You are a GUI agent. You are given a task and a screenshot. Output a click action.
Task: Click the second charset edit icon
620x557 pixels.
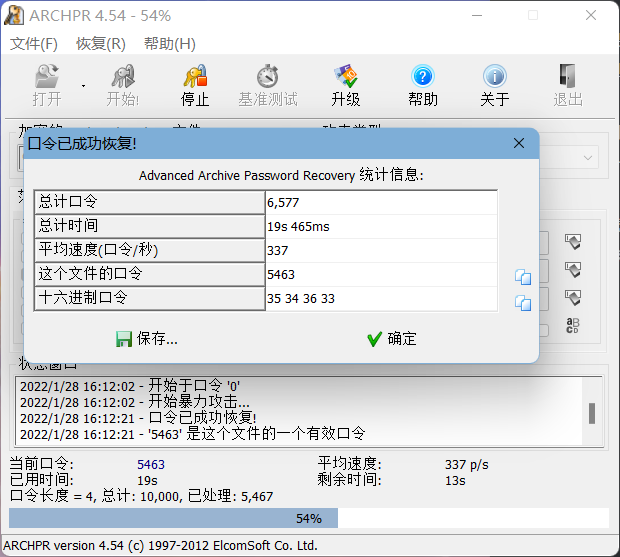[x=573, y=270]
